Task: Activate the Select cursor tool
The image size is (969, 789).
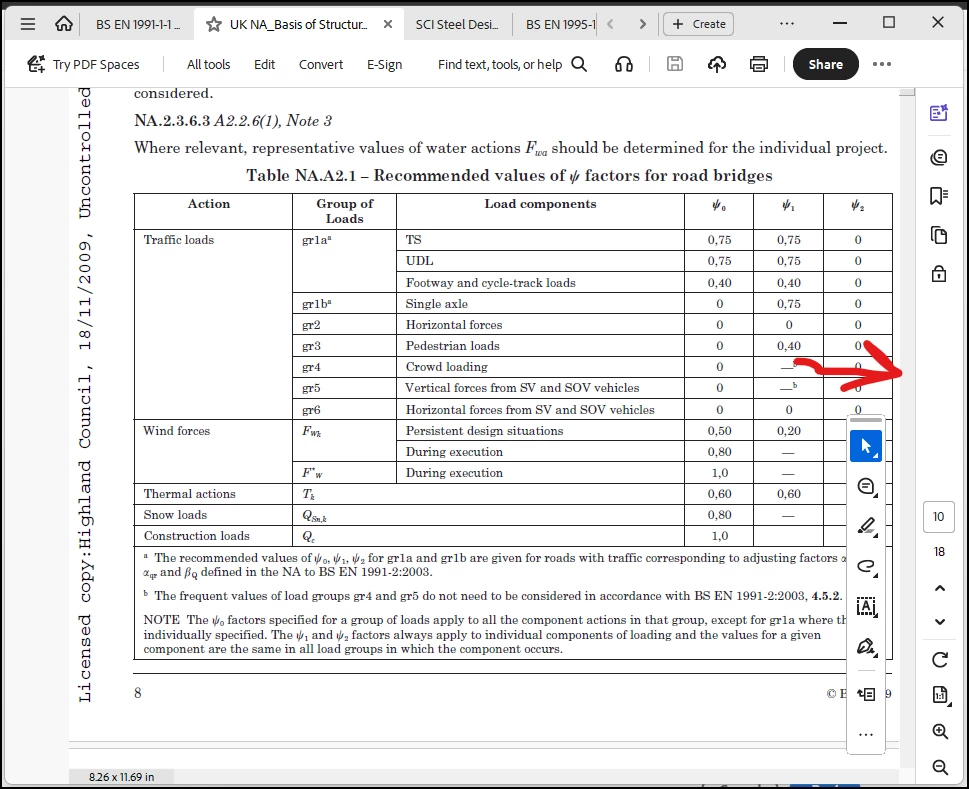Action: 866,446
